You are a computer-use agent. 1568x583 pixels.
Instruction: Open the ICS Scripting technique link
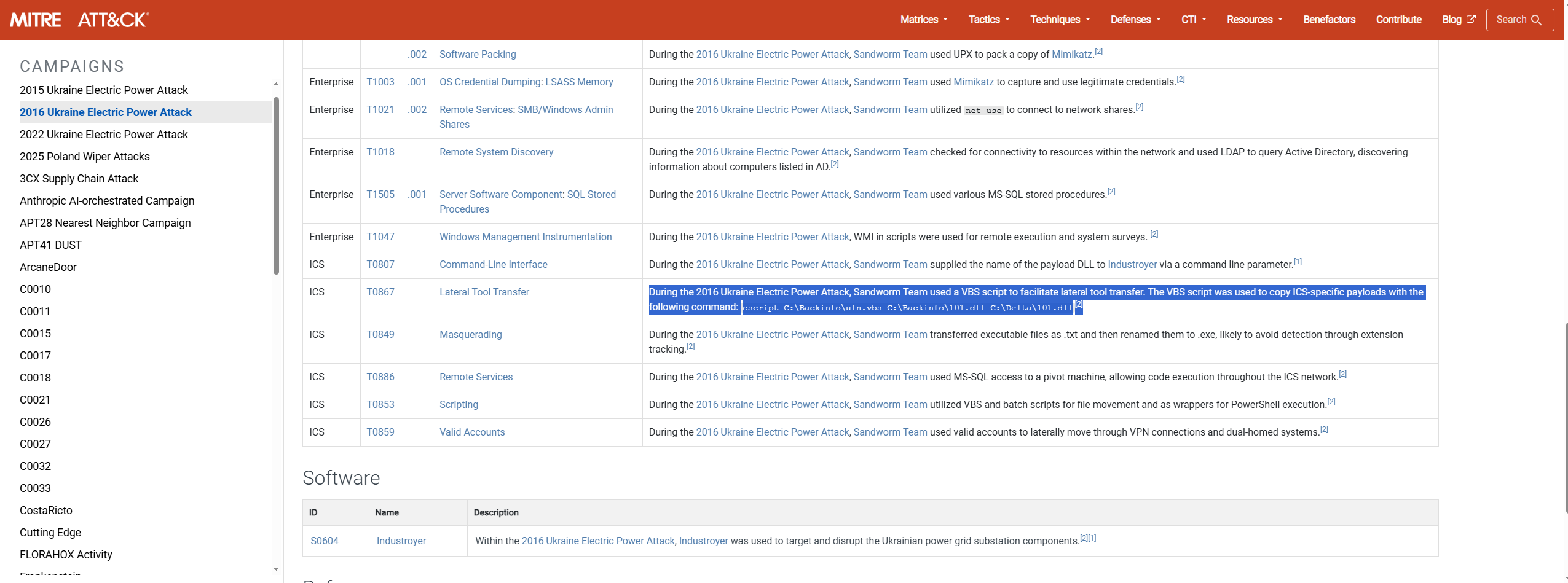click(459, 405)
